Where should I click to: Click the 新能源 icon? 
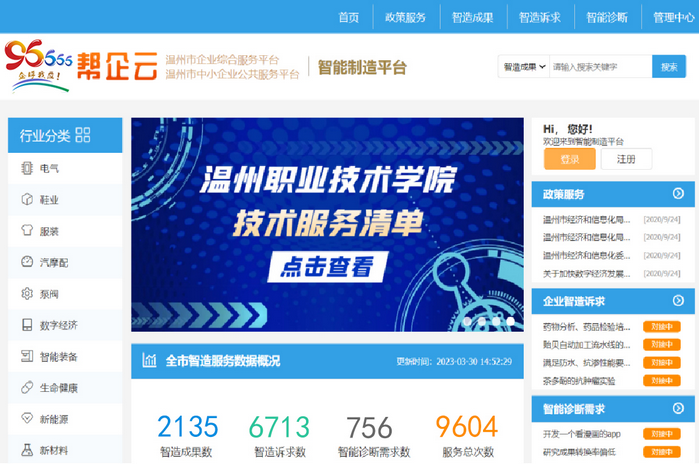pyautogui.click(x=27, y=418)
